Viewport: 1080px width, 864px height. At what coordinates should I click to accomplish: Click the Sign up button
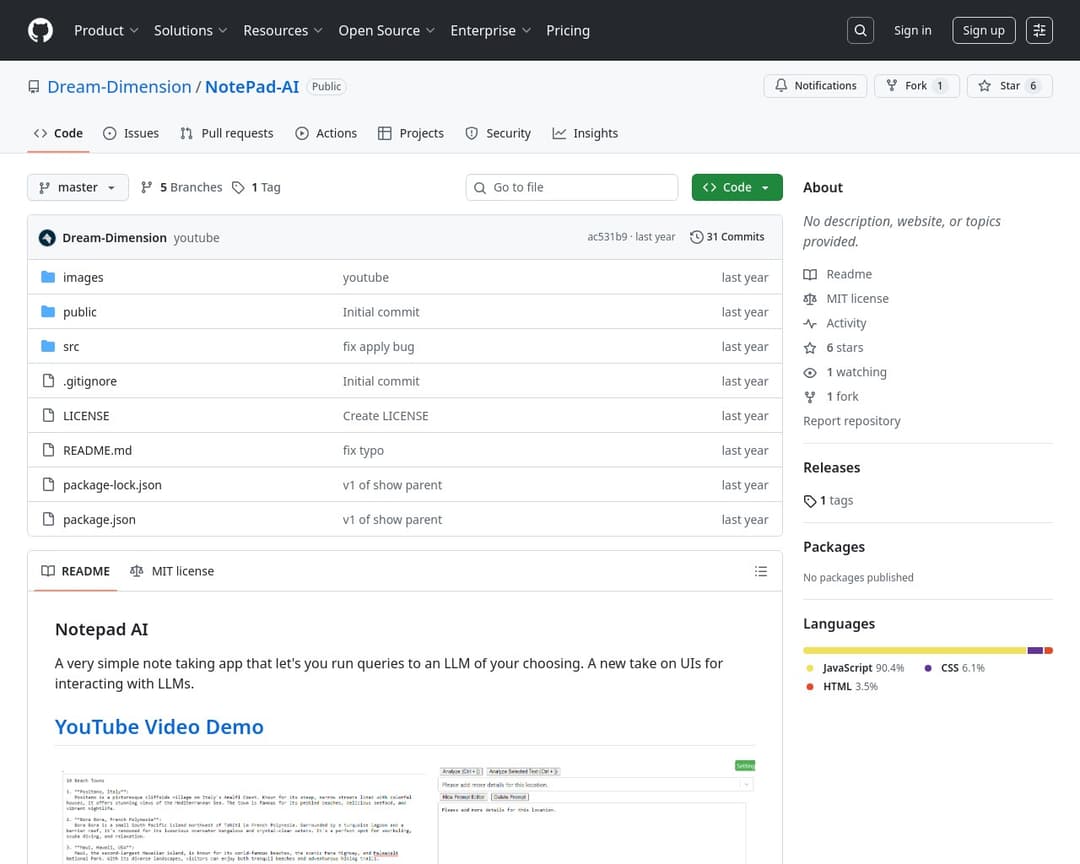pos(983,31)
